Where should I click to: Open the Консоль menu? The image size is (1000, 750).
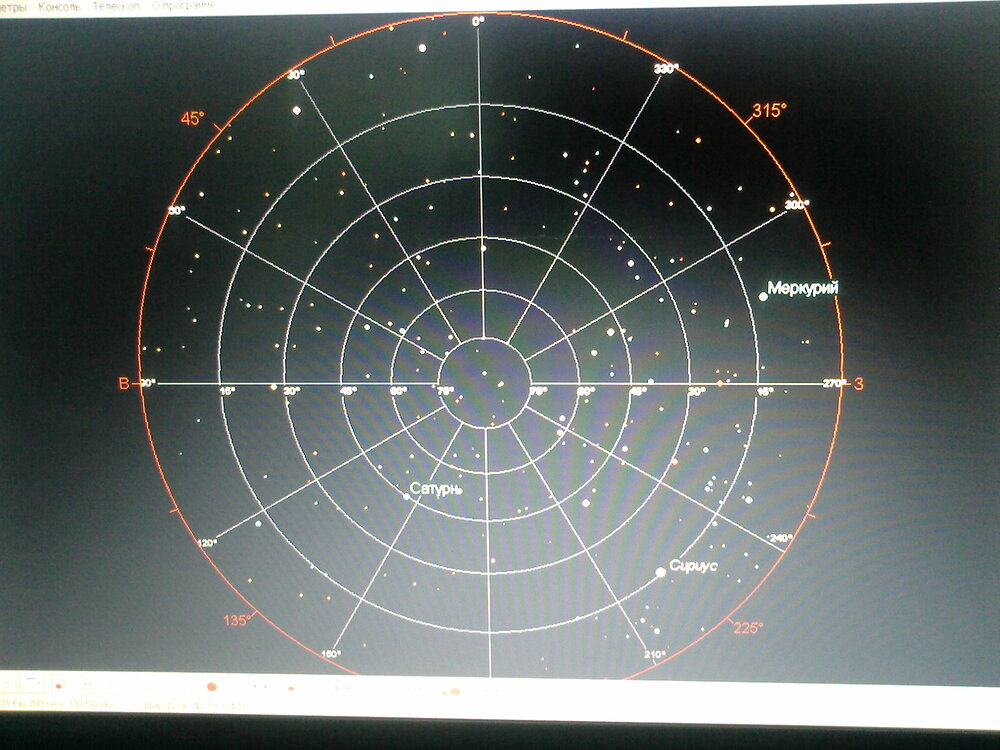pyautogui.click(x=59, y=7)
